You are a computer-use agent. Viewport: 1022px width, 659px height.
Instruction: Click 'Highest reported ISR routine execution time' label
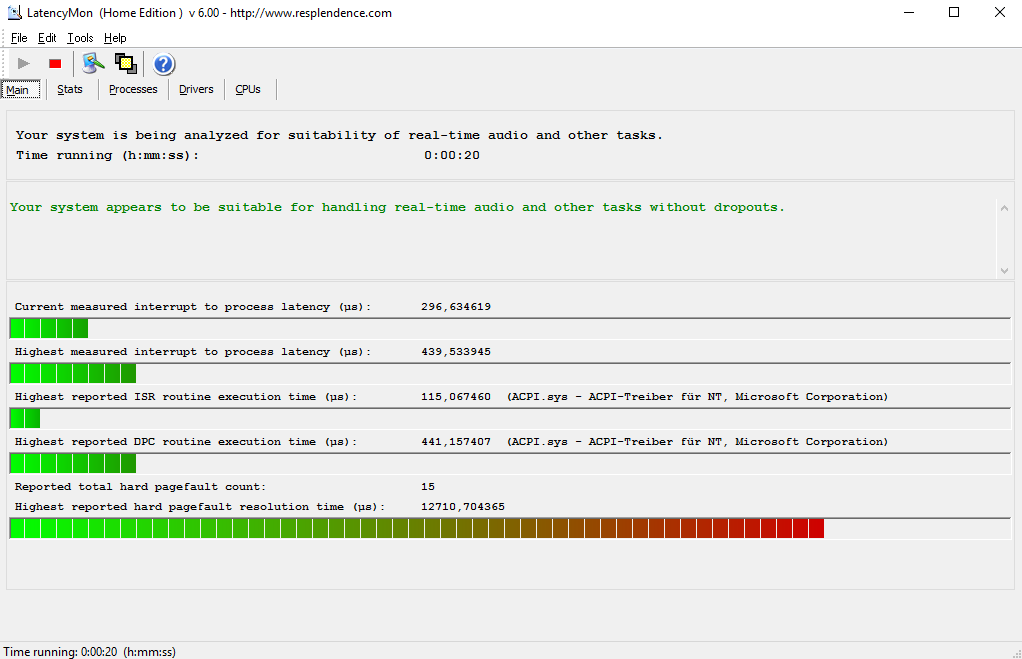186,396
